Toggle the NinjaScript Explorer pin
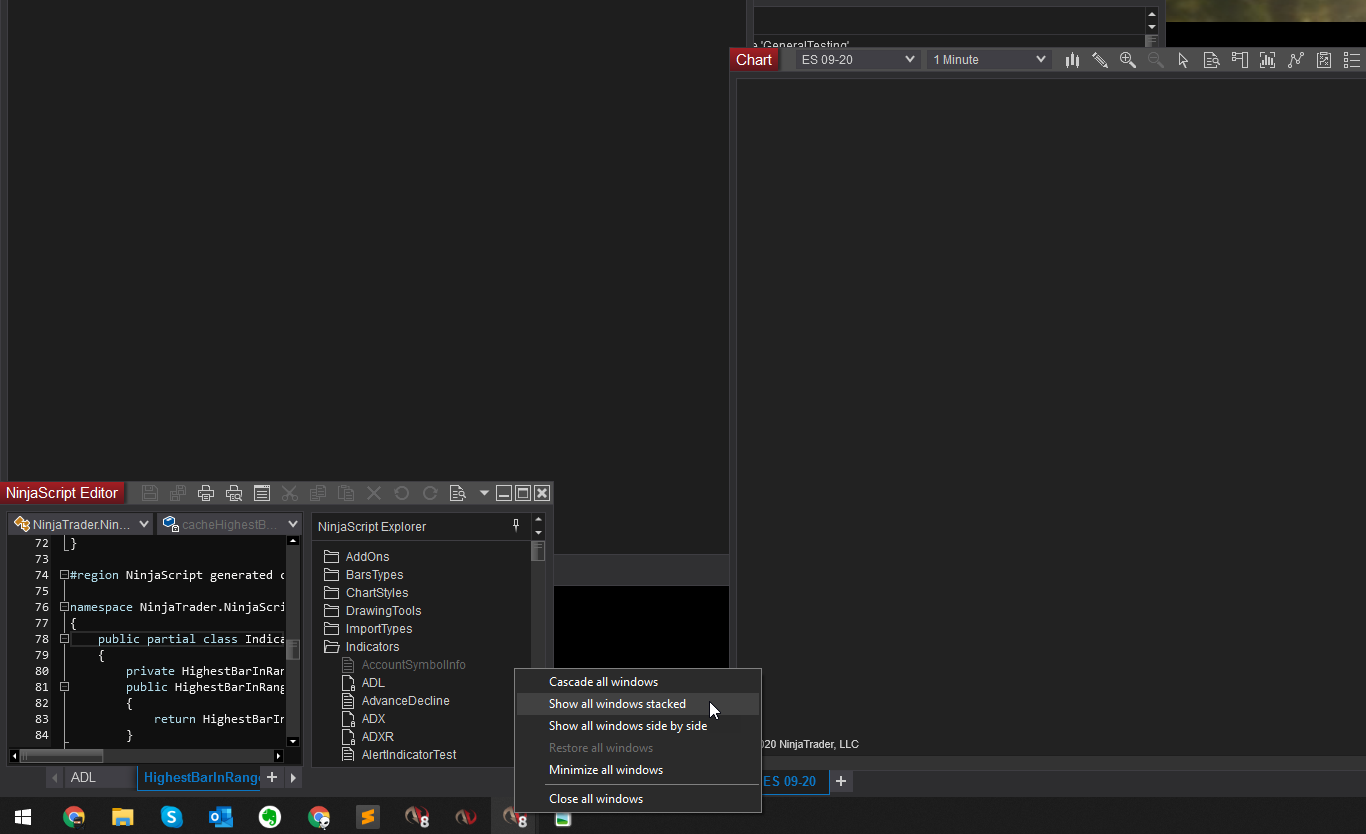 coord(516,525)
